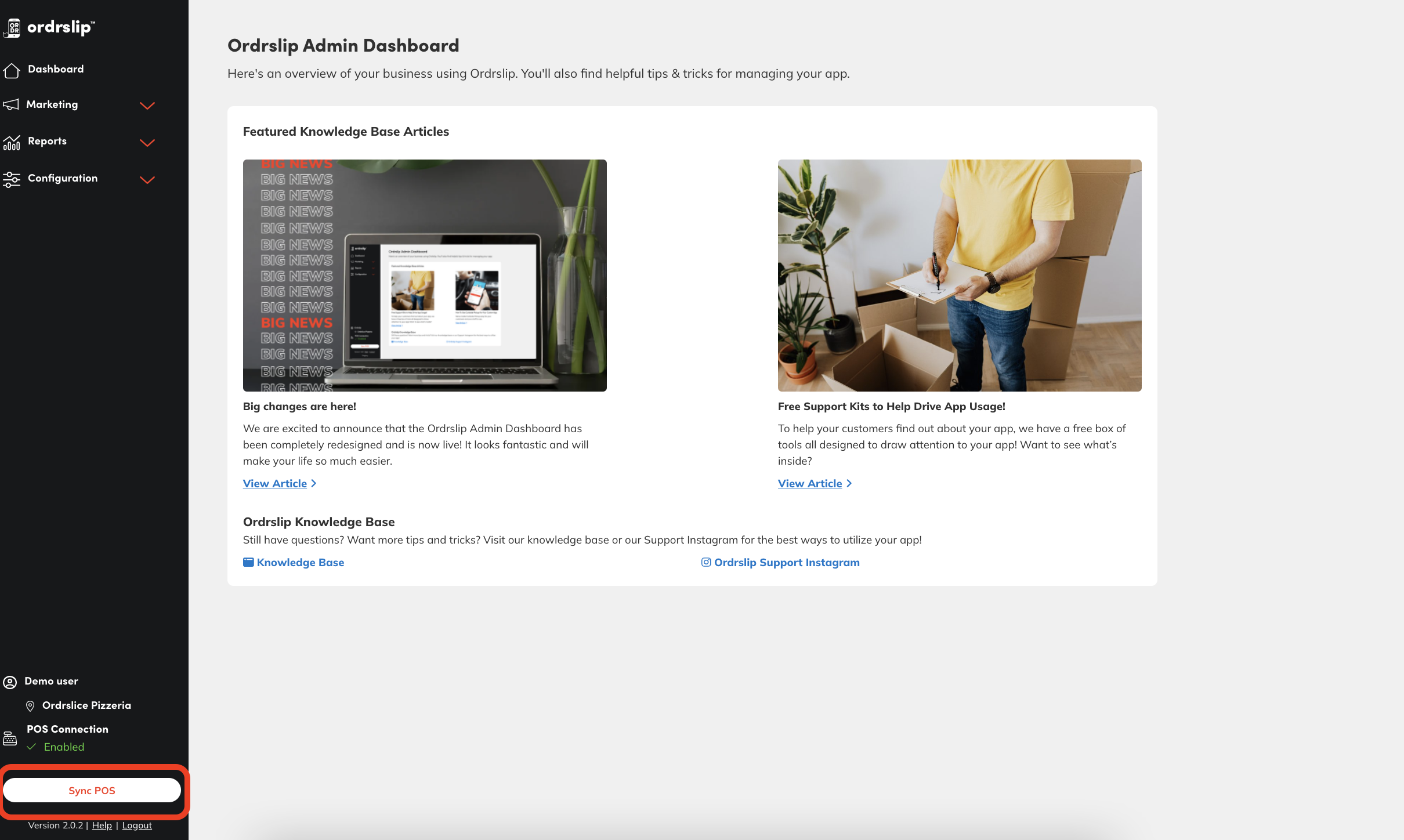Click the Configuration sliders icon

(12, 179)
